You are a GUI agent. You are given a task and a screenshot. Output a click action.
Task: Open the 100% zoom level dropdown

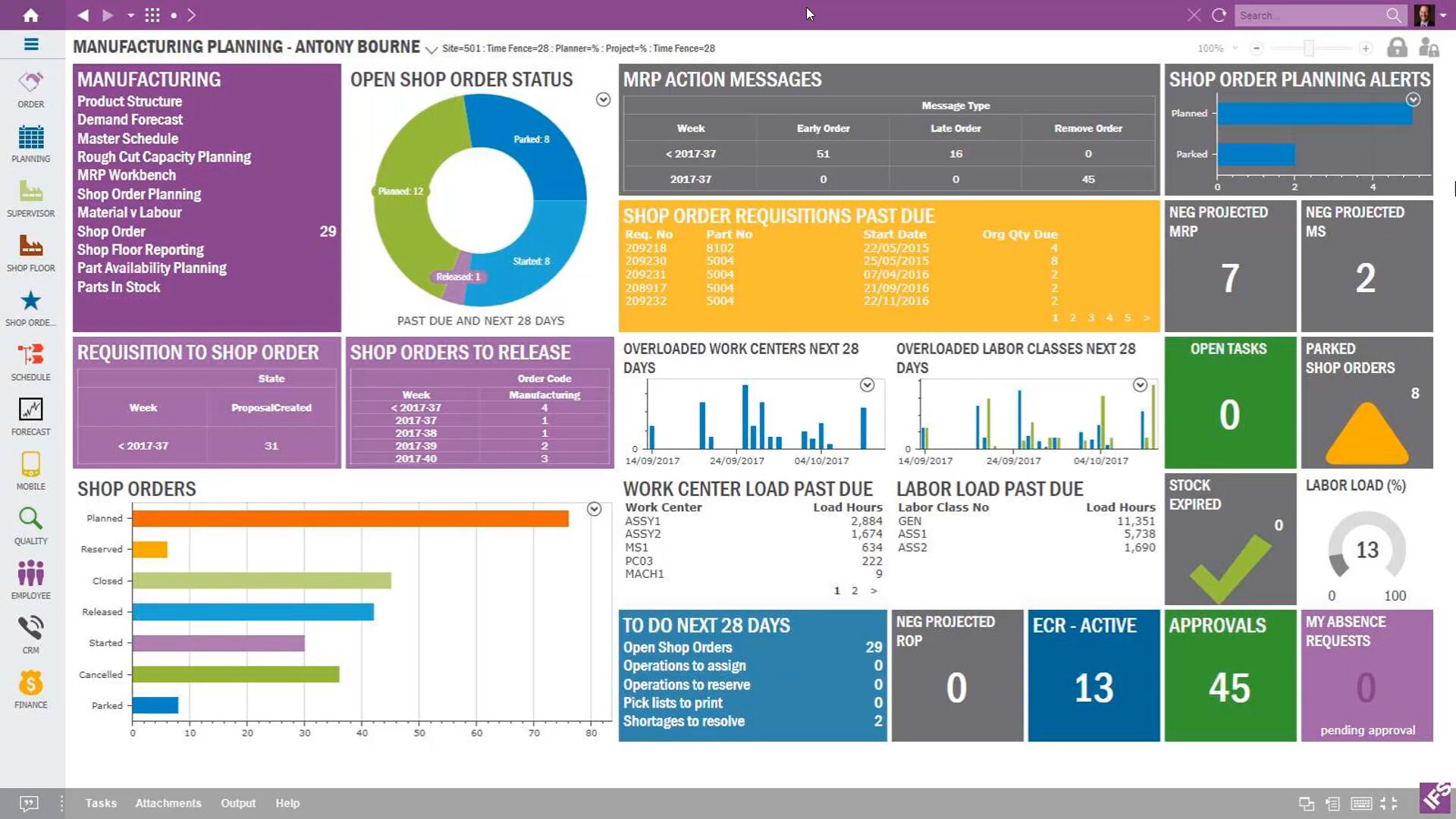pyautogui.click(x=1218, y=49)
